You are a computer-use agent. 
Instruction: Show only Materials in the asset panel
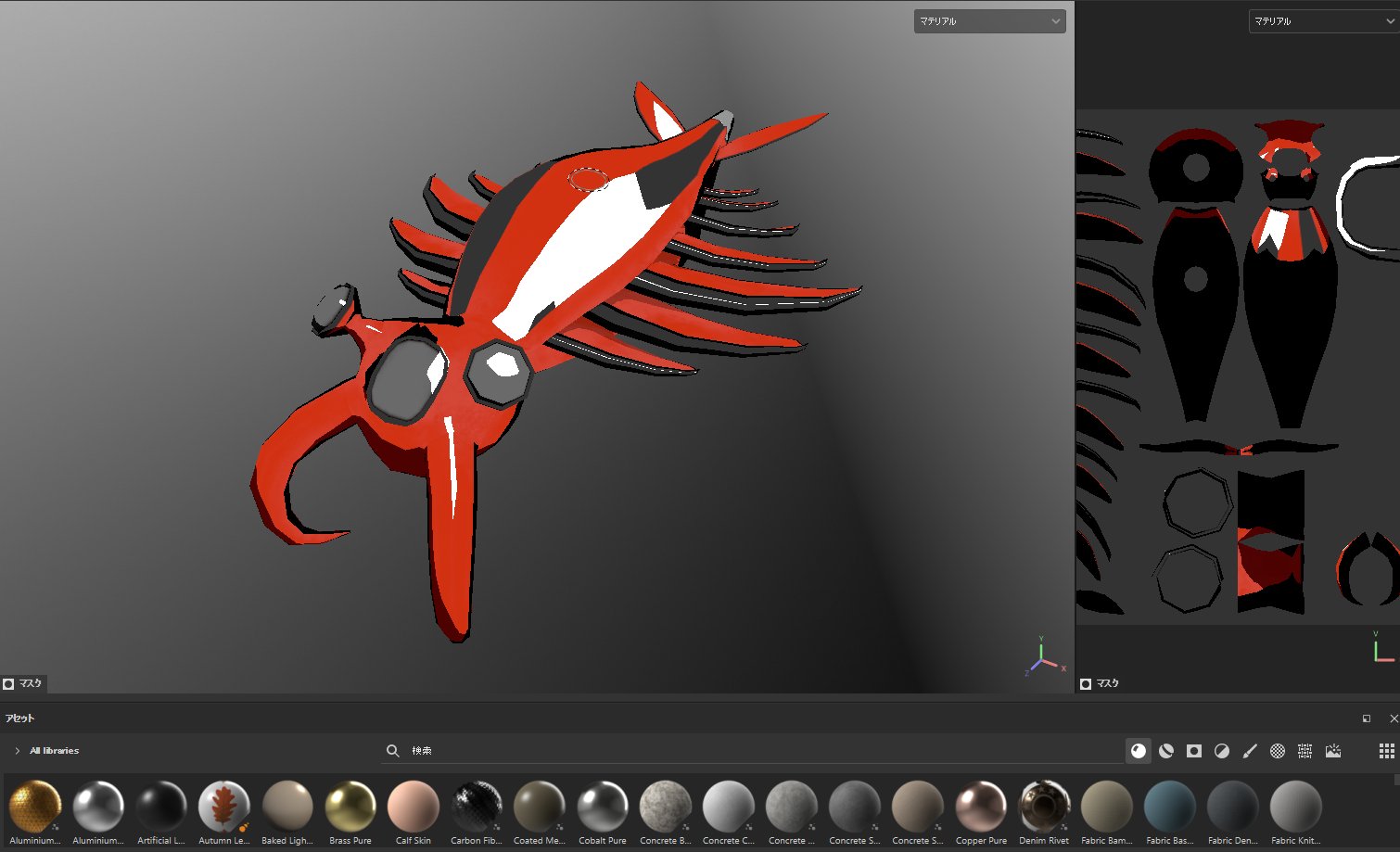tap(1139, 751)
